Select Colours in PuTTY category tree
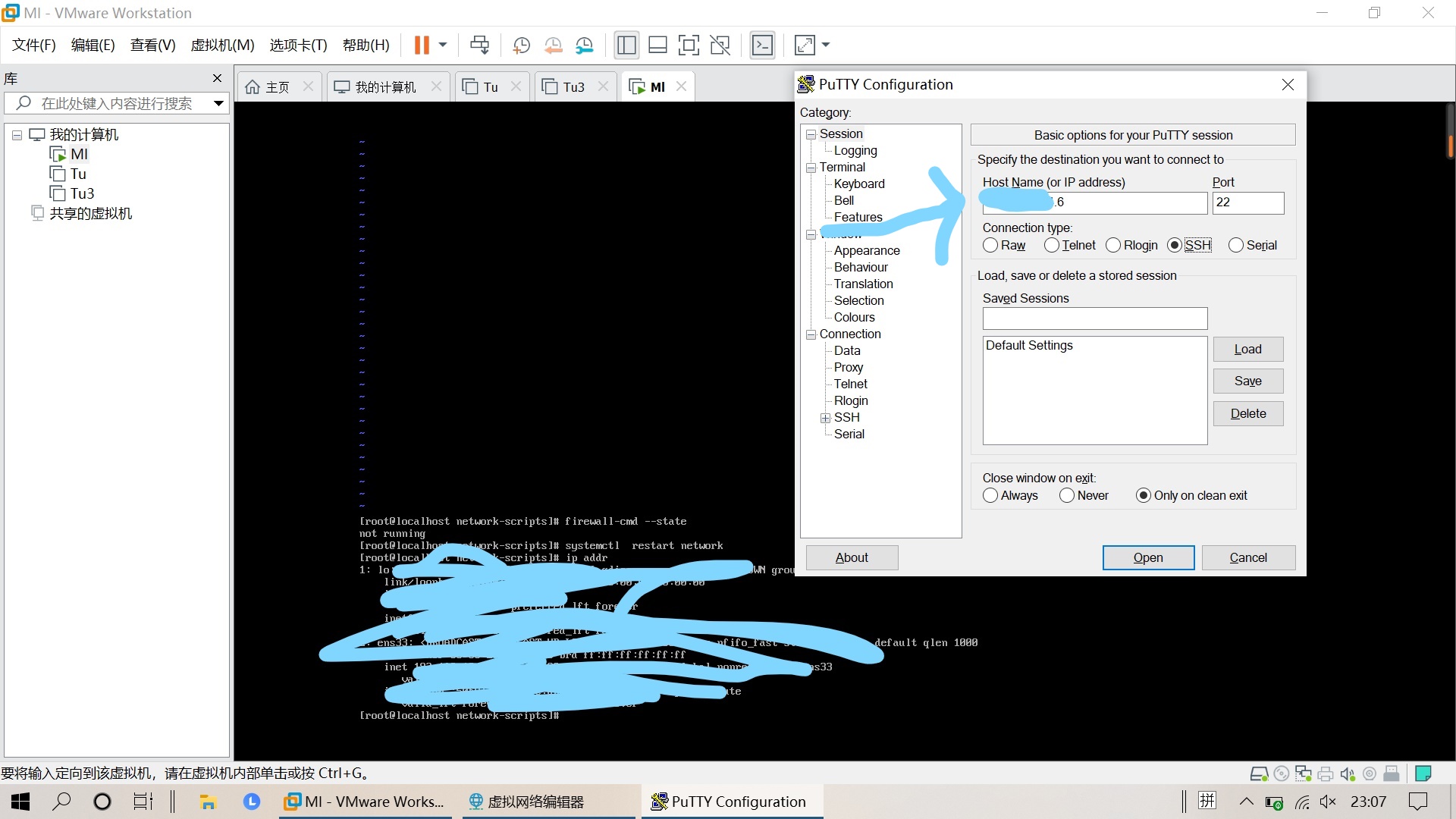This screenshot has height=819, width=1456. click(854, 318)
